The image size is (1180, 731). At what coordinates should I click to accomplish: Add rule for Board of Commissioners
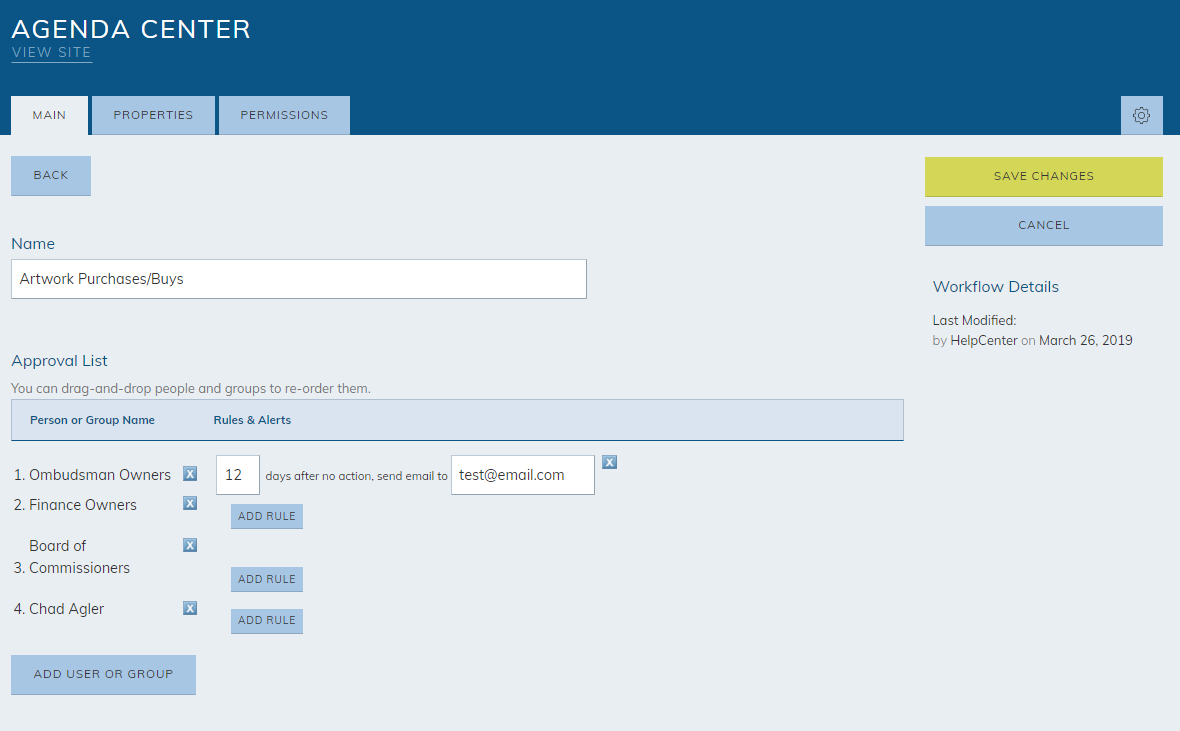click(x=267, y=579)
